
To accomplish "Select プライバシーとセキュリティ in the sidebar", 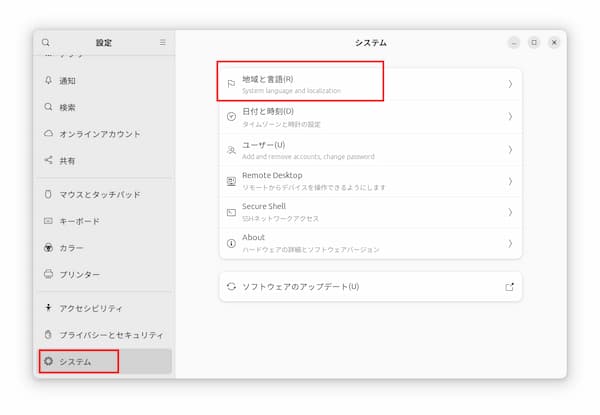I will pos(105,335).
